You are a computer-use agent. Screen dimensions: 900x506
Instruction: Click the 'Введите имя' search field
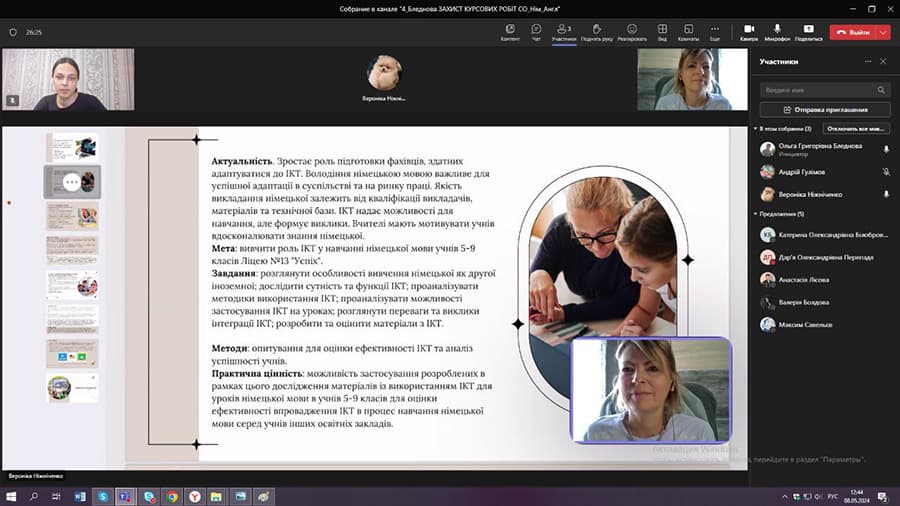(x=824, y=89)
